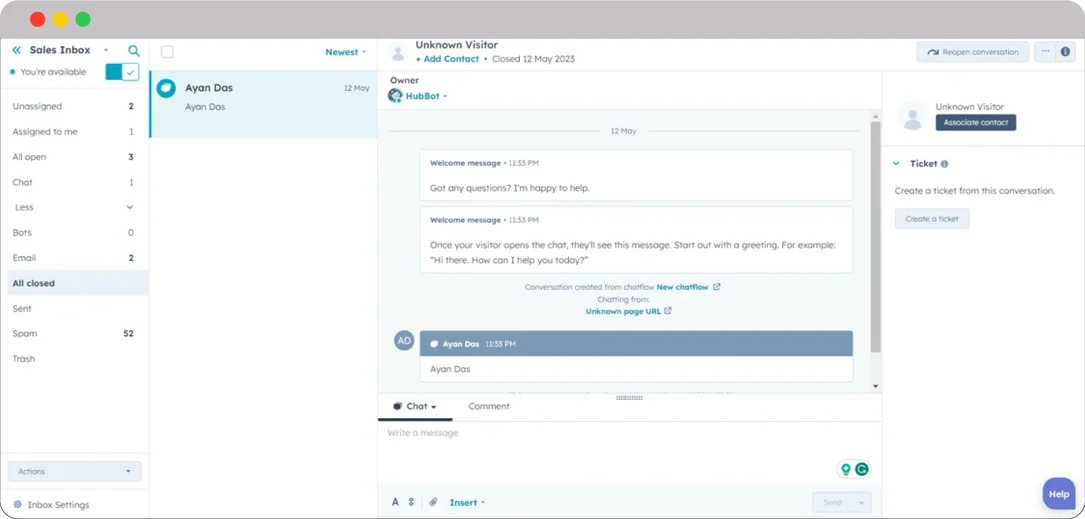Click the AD initials avatar
Image resolution: width=1085 pixels, height=519 pixels.
point(404,340)
